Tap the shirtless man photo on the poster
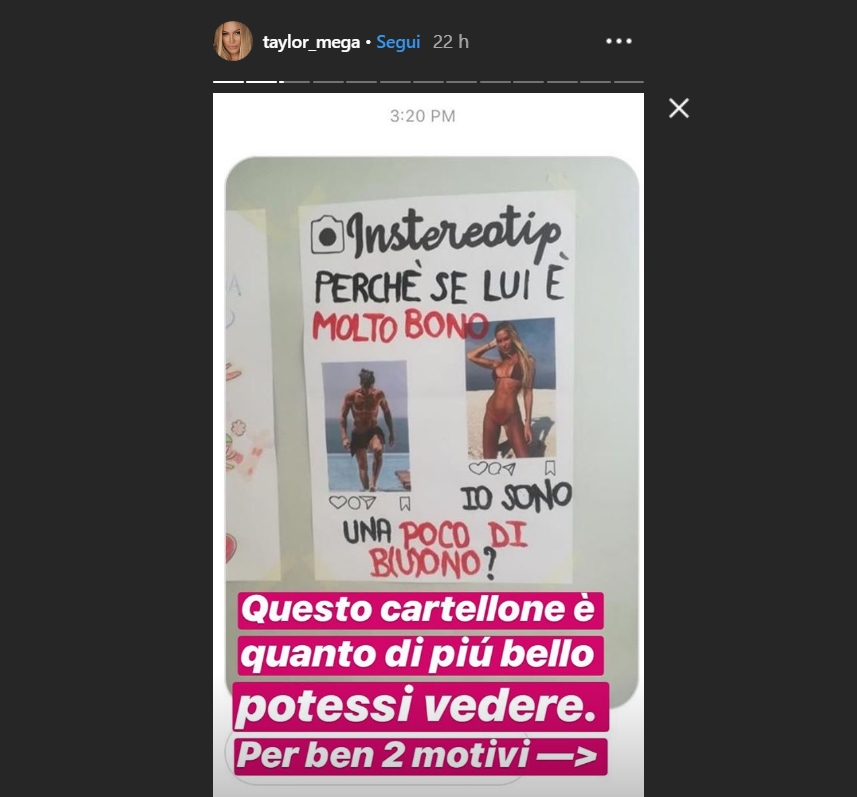This screenshot has width=857, height=797. [366, 426]
